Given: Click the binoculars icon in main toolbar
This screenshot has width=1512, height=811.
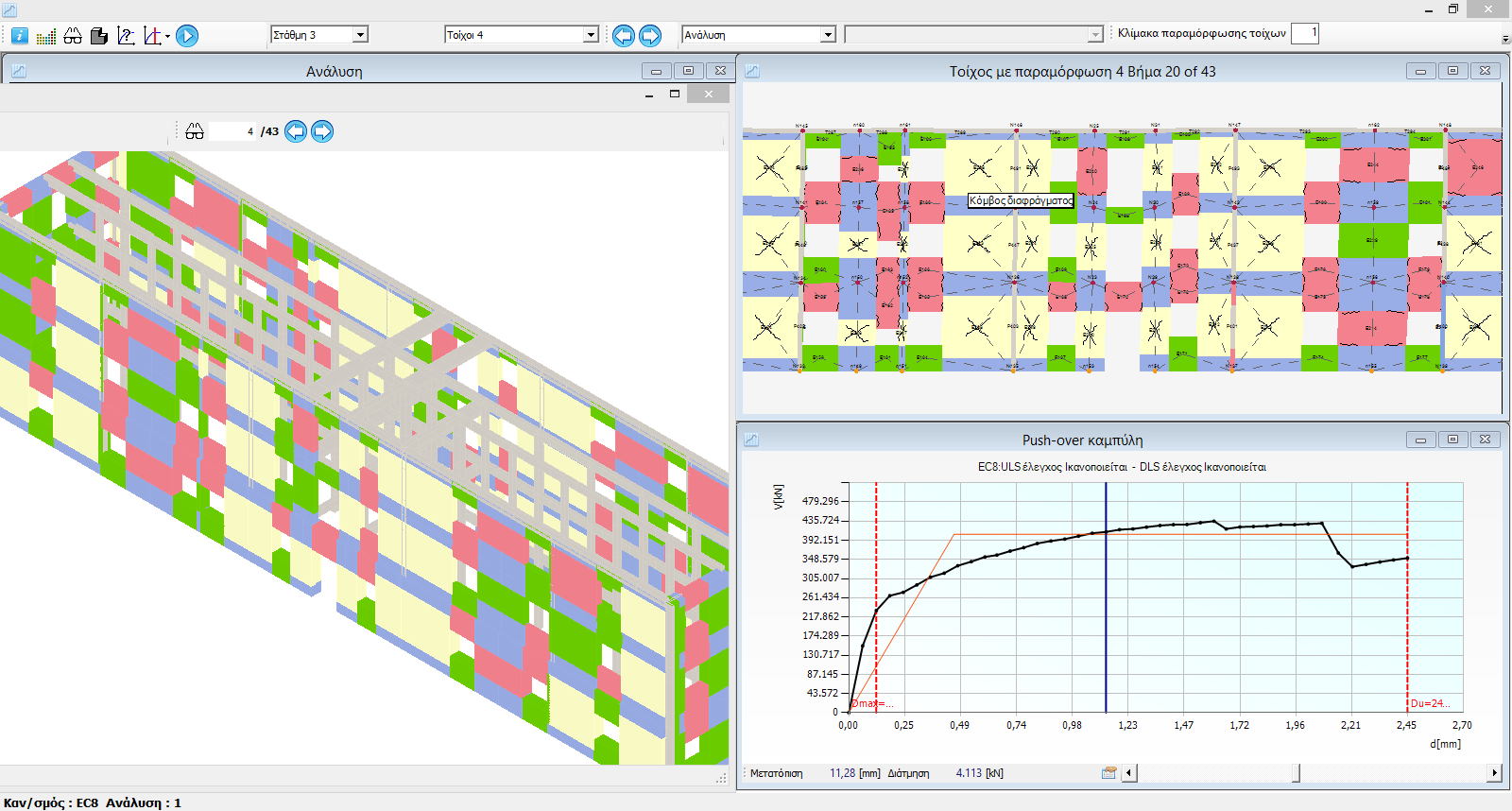Looking at the screenshot, I should click(x=73, y=36).
